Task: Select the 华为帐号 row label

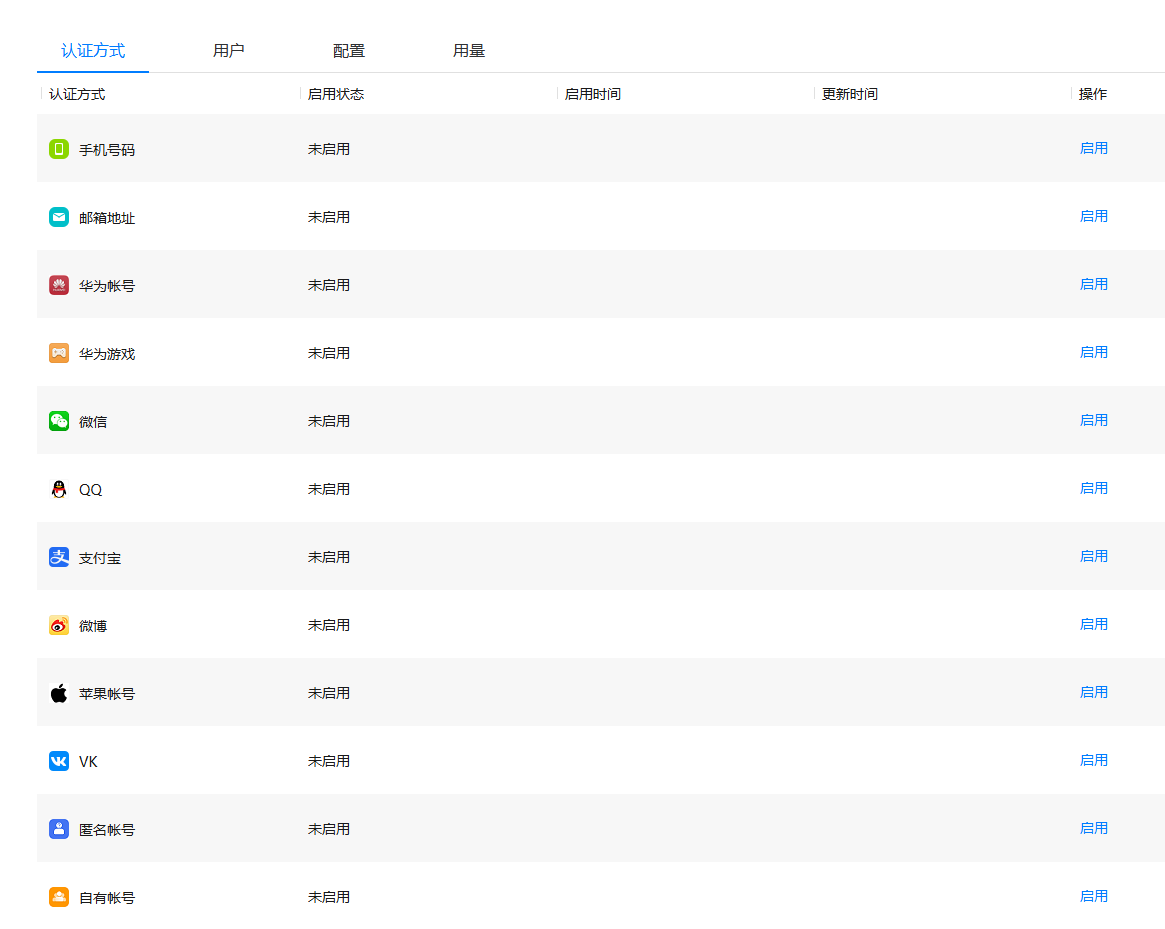Action: click(107, 285)
